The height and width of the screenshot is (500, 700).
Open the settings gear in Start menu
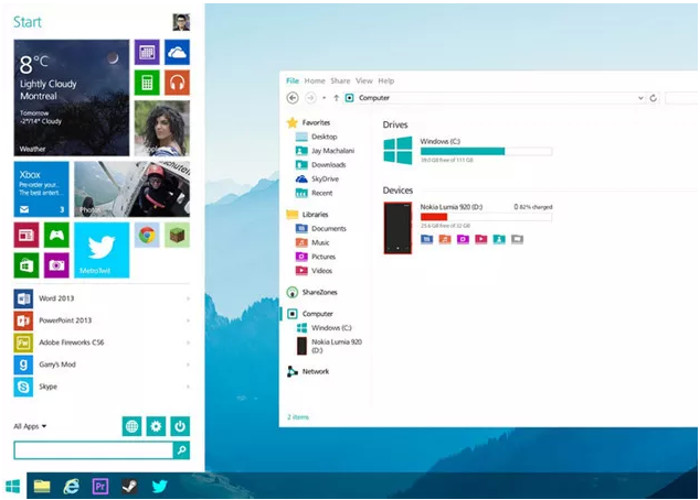156,427
